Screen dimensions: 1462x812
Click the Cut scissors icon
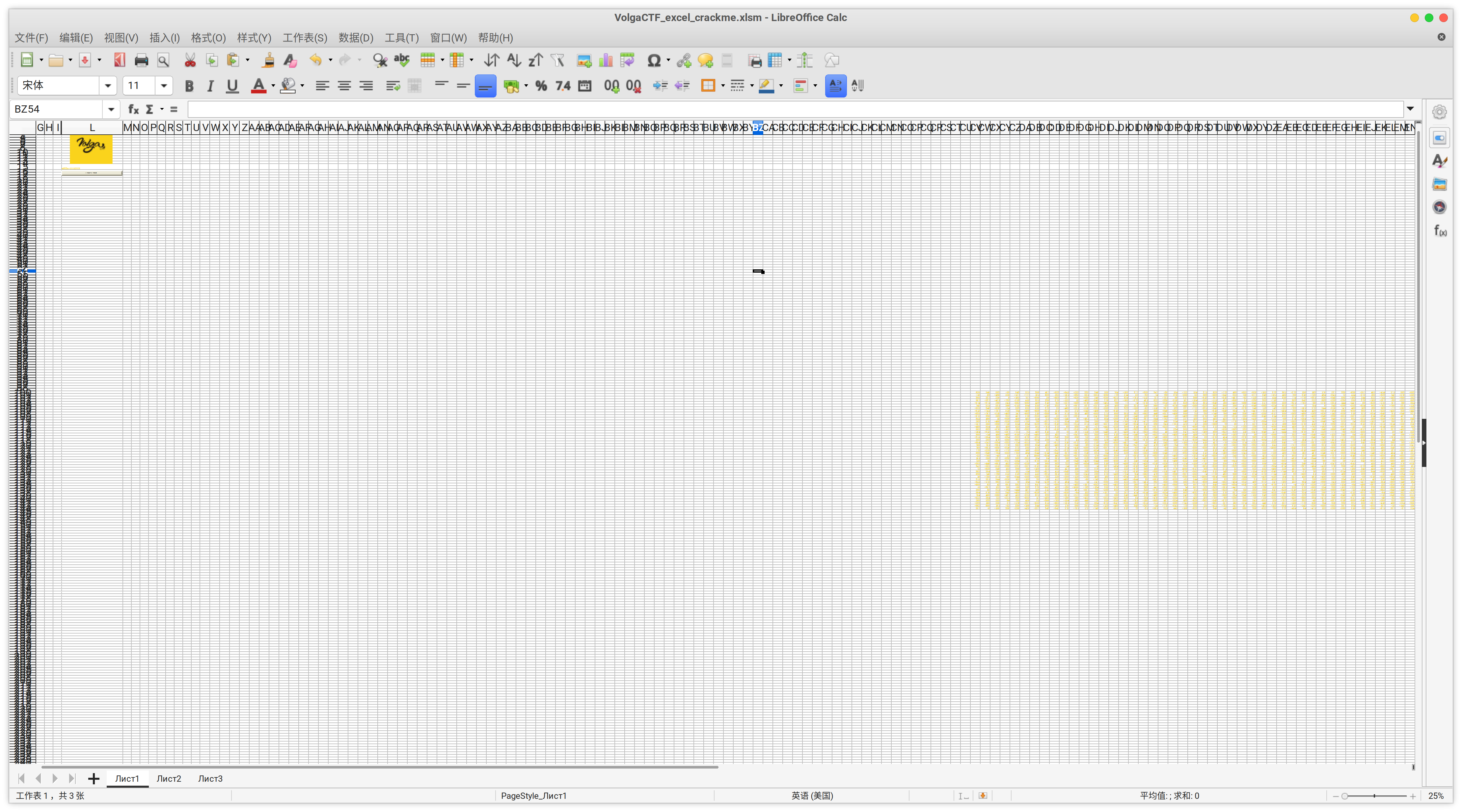(x=190, y=61)
